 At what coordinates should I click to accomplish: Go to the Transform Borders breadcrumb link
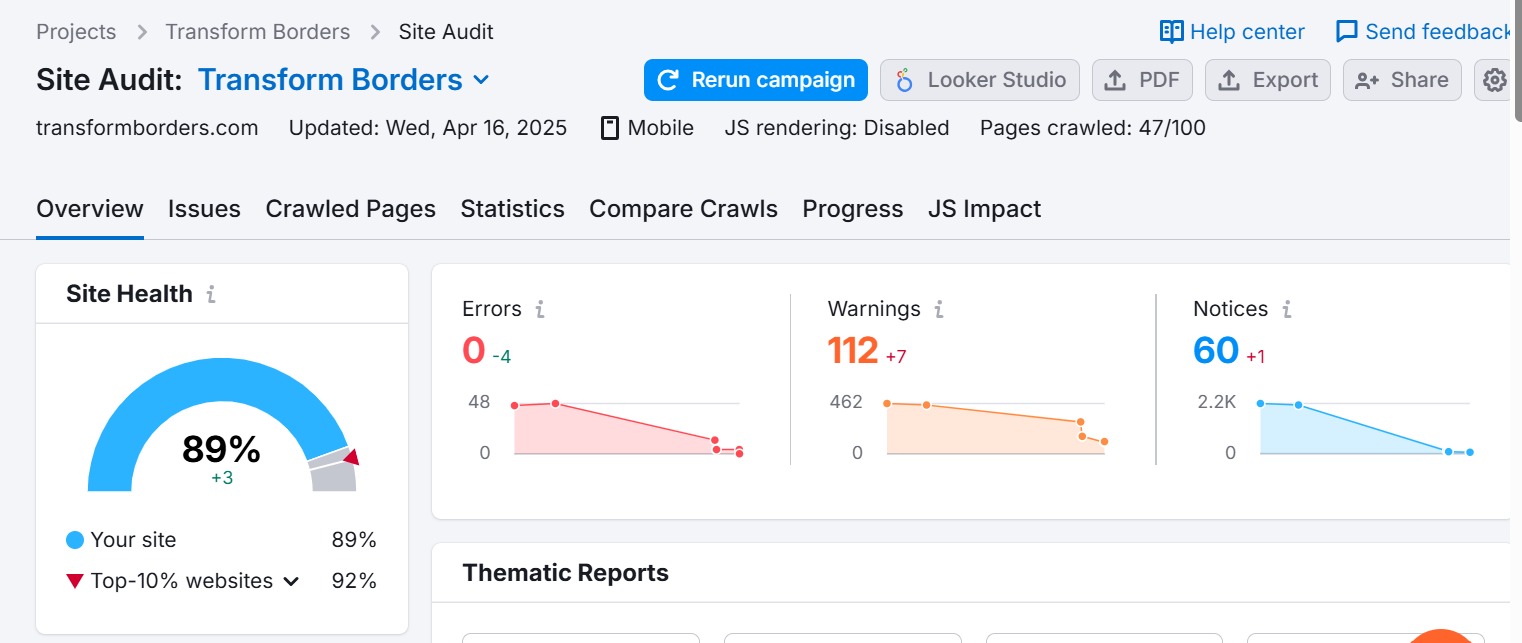point(258,32)
